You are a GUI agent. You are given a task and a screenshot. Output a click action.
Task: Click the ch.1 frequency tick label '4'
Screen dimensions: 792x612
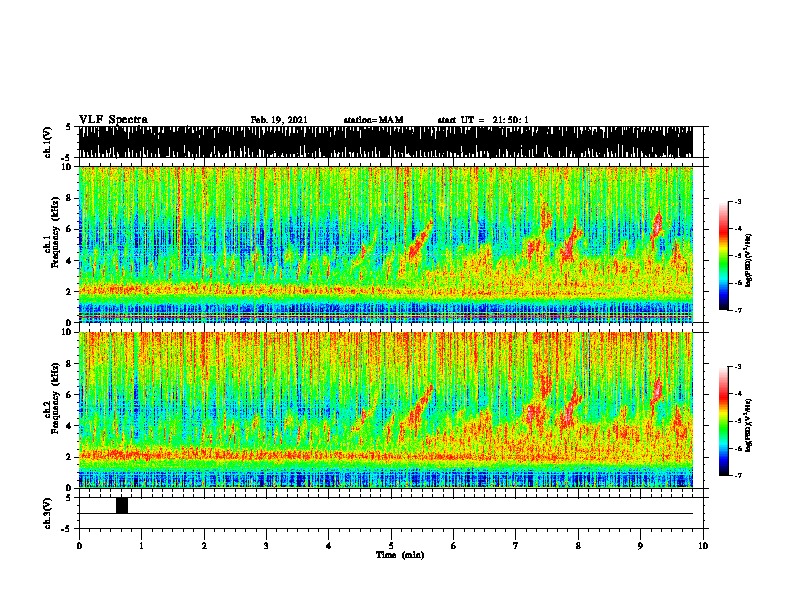point(70,261)
